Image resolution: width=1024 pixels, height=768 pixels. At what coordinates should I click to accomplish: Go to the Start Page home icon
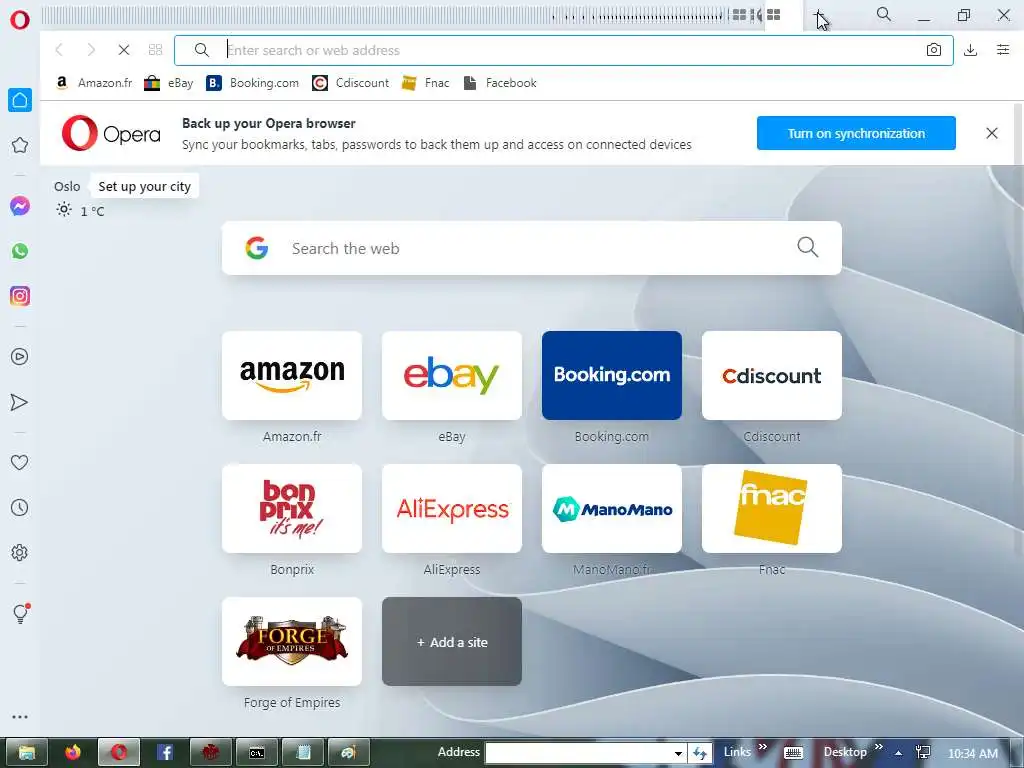[x=20, y=100]
